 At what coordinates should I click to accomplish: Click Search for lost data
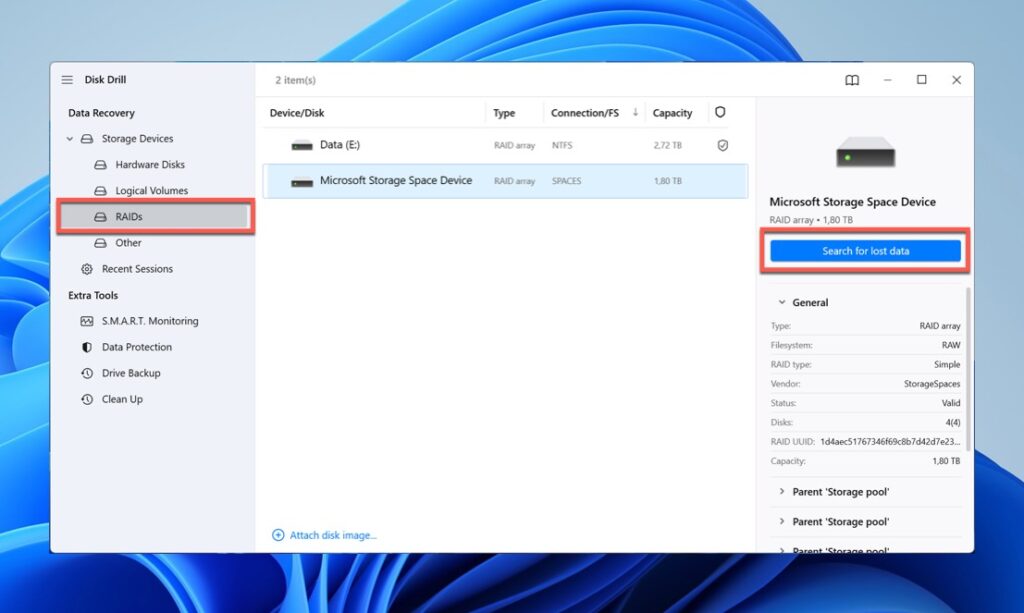click(864, 251)
